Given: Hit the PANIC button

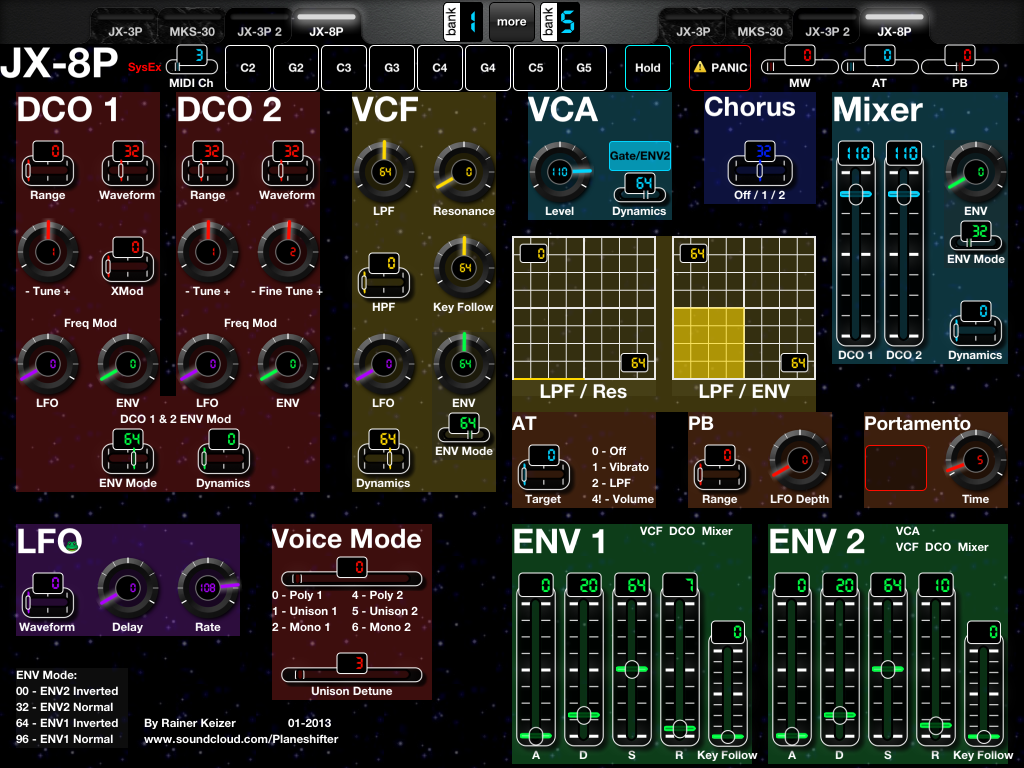Looking at the screenshot, I should pyautogui.click(x=720, y=68).
